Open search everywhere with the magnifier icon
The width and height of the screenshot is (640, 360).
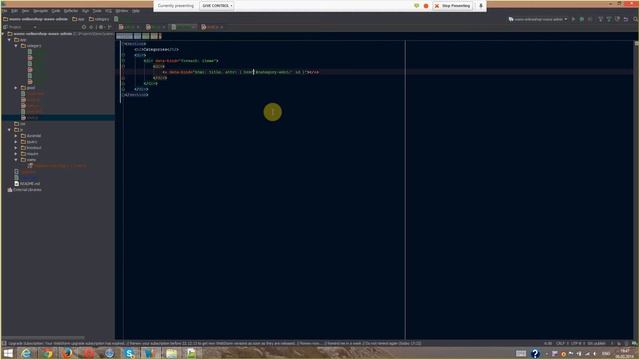coord(636,19)
